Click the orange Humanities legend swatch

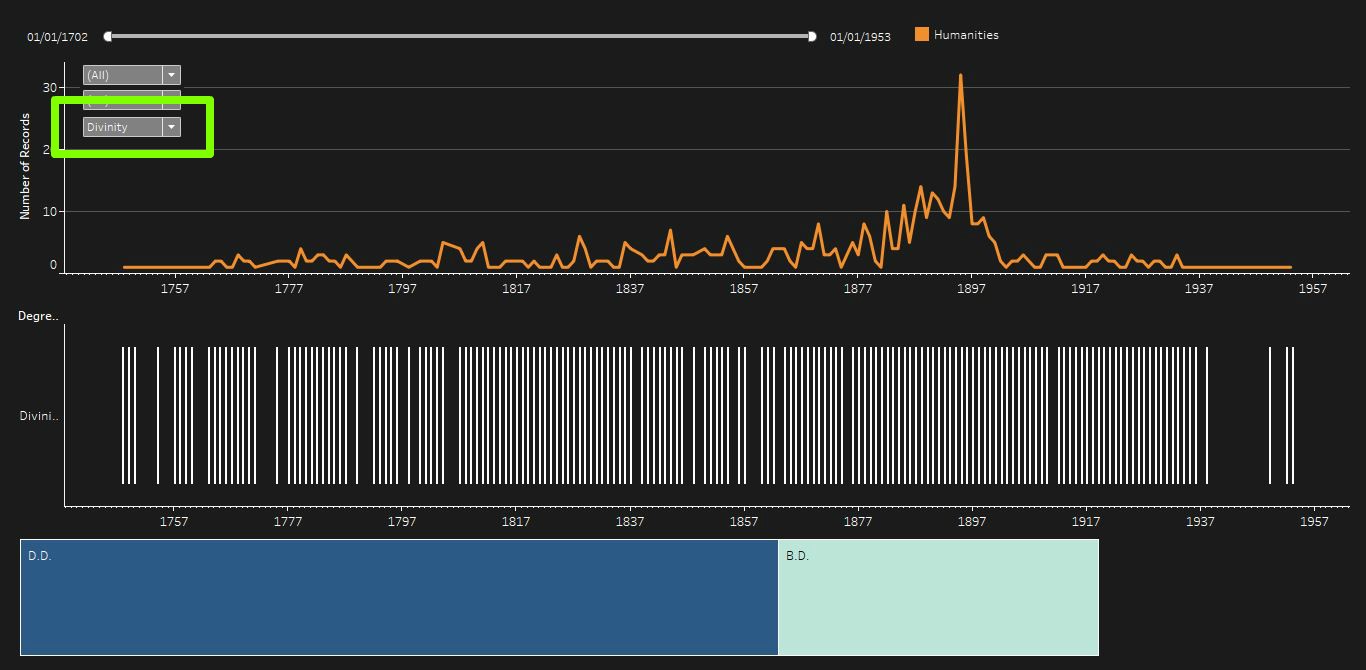click(922, 35)
